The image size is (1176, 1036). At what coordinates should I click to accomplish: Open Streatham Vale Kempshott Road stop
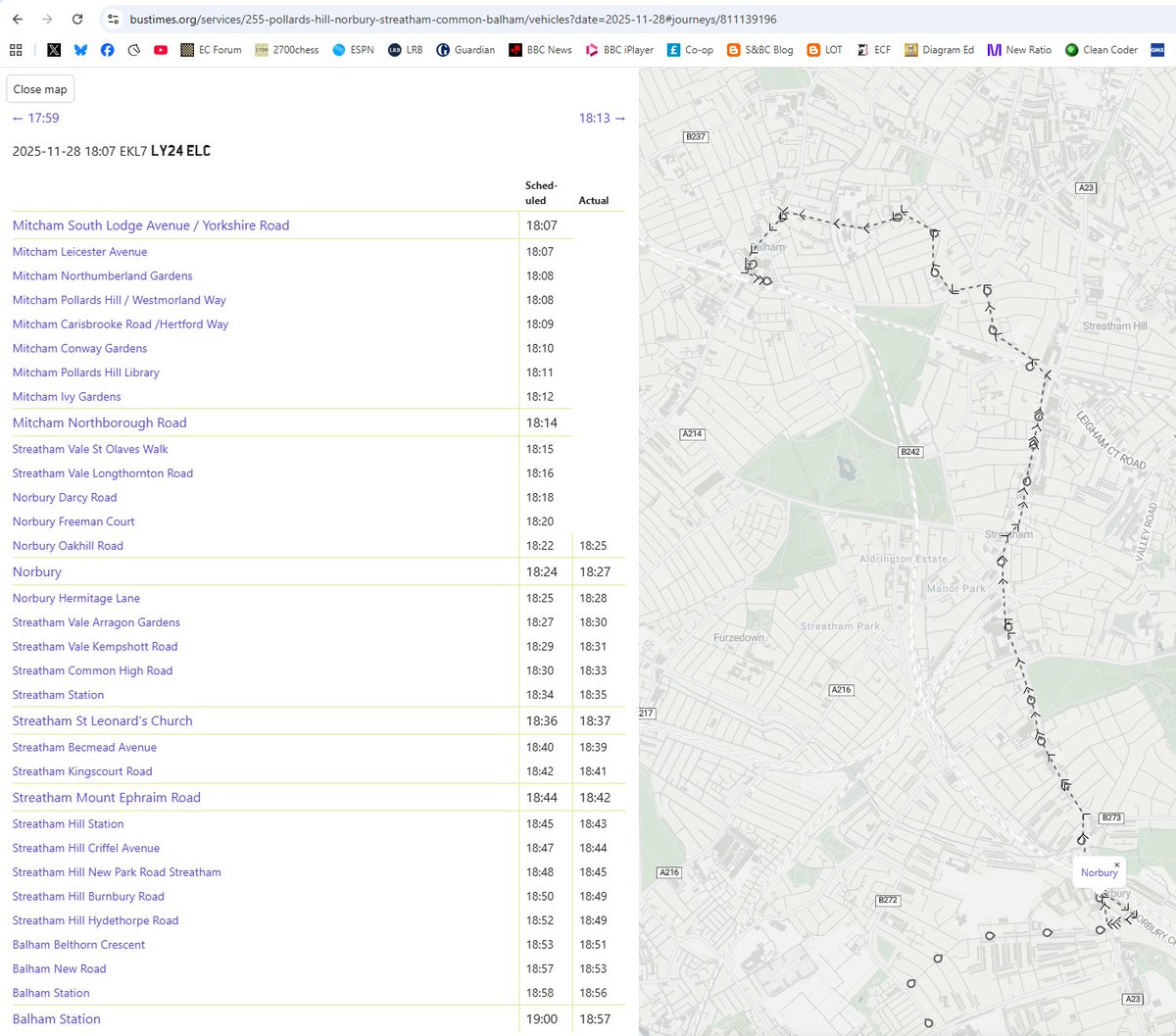[x=95, y=647]
